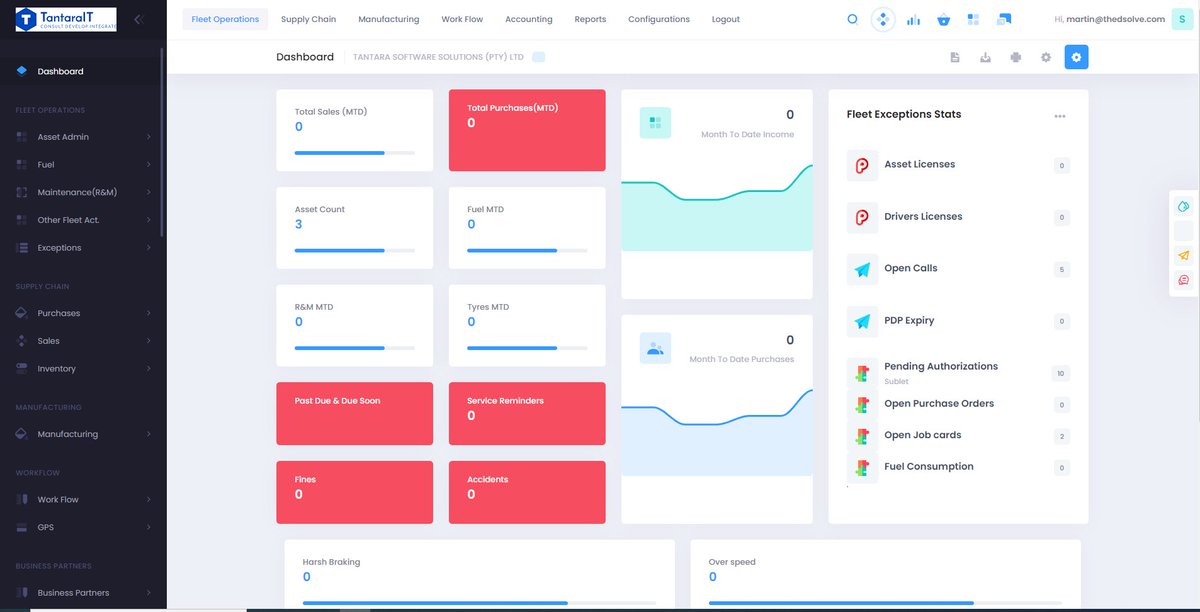Switch to the Supply Chain tab

[308, 18]
